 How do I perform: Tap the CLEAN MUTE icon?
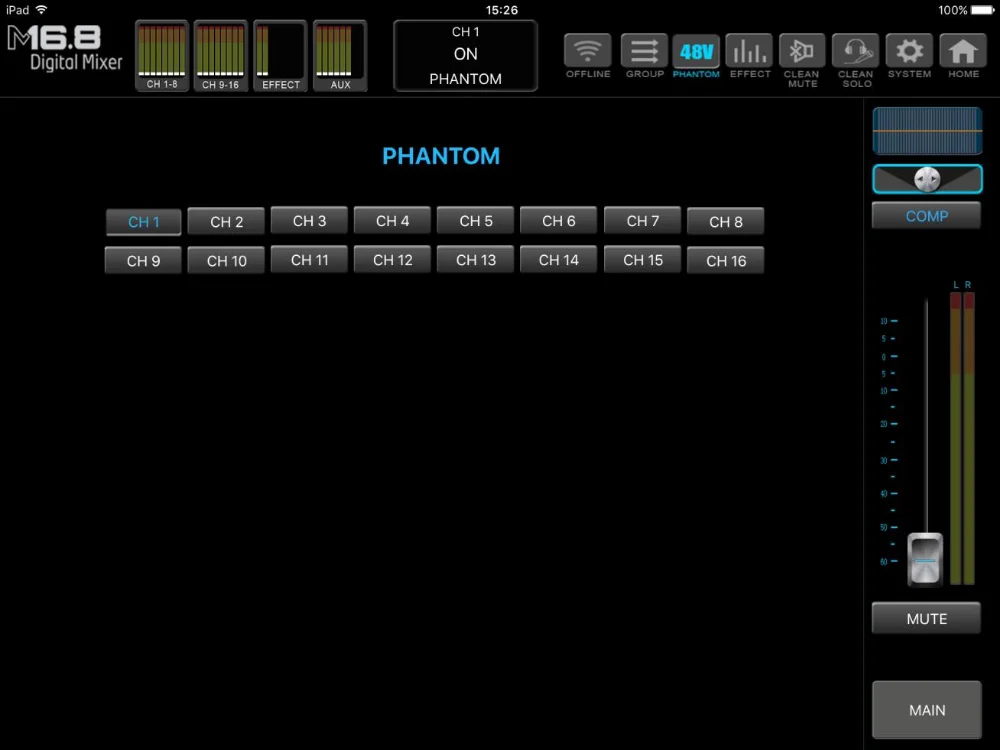802,51
